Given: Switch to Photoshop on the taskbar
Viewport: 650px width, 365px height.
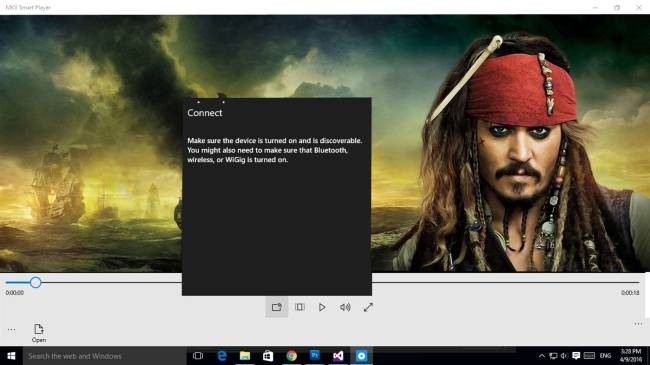Looking at the screenshot, I should pos(315,355).
